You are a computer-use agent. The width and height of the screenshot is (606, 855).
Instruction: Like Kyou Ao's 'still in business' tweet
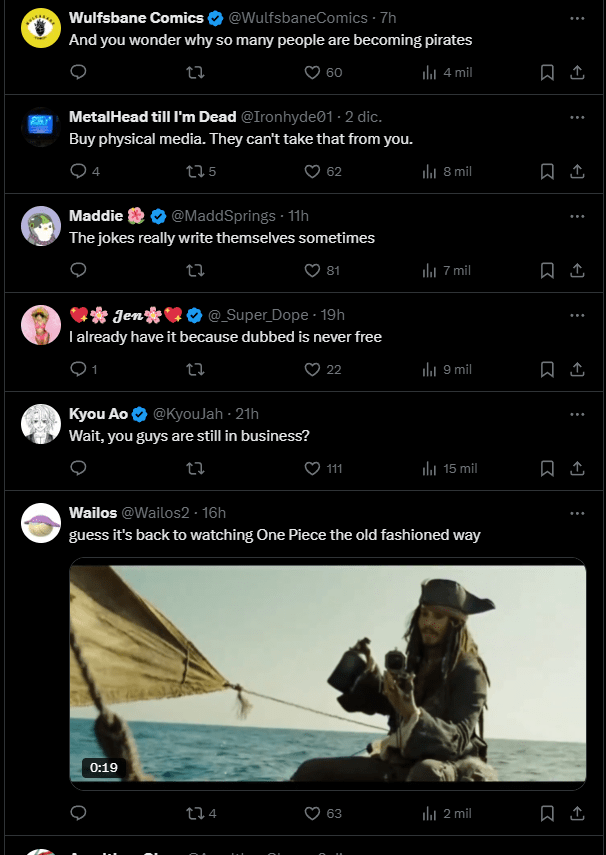pyautogui.click(x=312, y=468)
